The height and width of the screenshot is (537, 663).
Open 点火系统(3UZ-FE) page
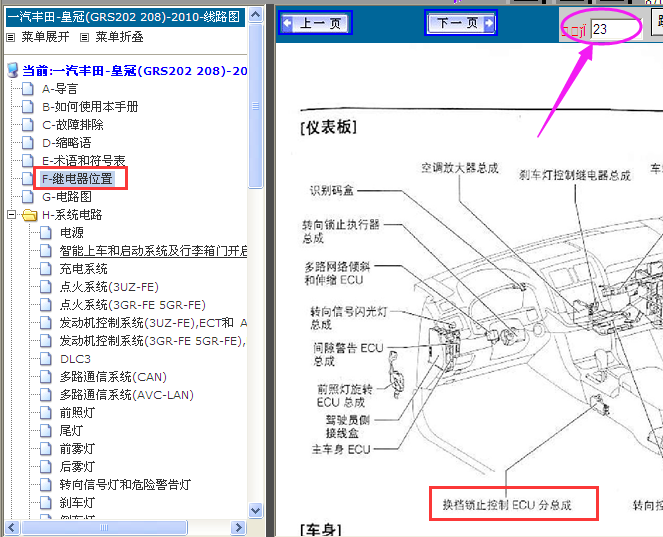click(x=109, y=287)
